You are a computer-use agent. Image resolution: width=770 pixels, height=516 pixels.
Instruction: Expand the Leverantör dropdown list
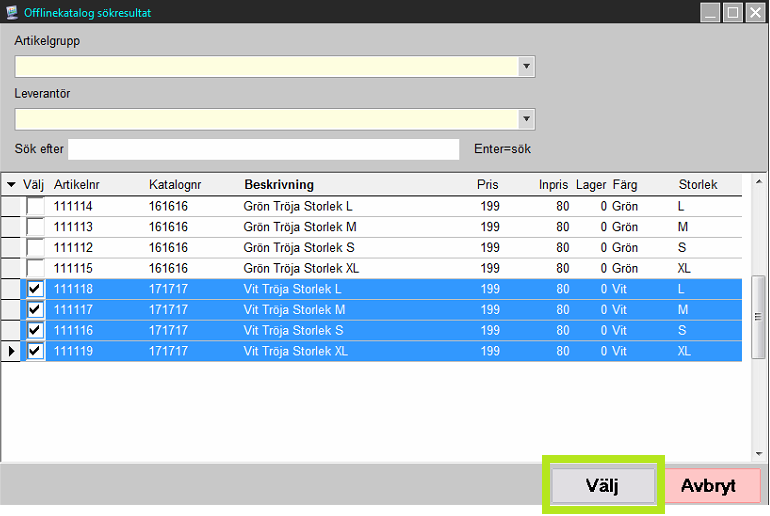coord(527,119)
